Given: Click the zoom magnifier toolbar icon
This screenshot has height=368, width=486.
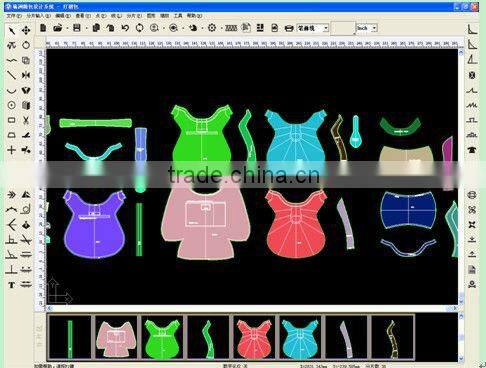Looking at the screenshot, I should click(x=154, y=28).
